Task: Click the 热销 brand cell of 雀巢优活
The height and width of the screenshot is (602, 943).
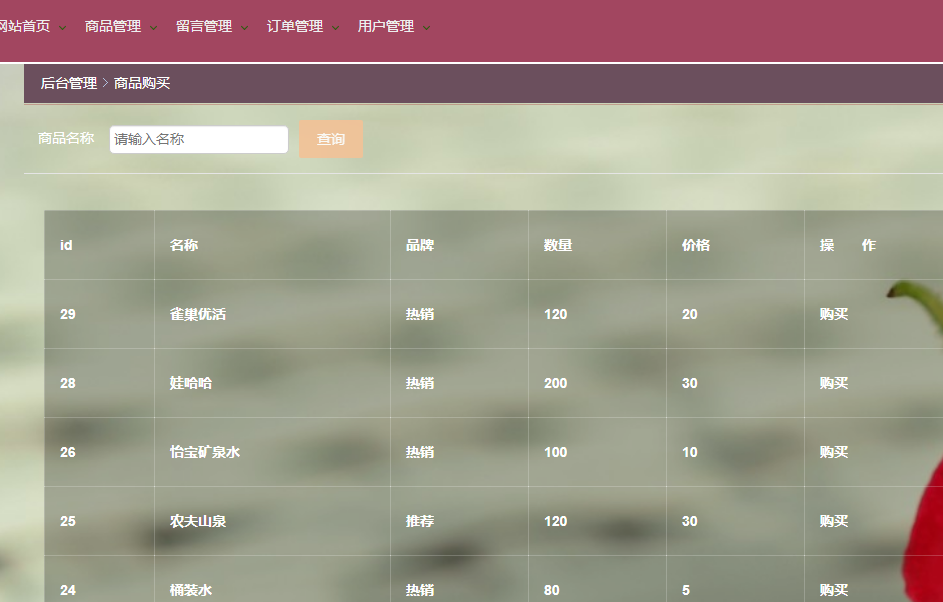Action: [x=420, y=314]
